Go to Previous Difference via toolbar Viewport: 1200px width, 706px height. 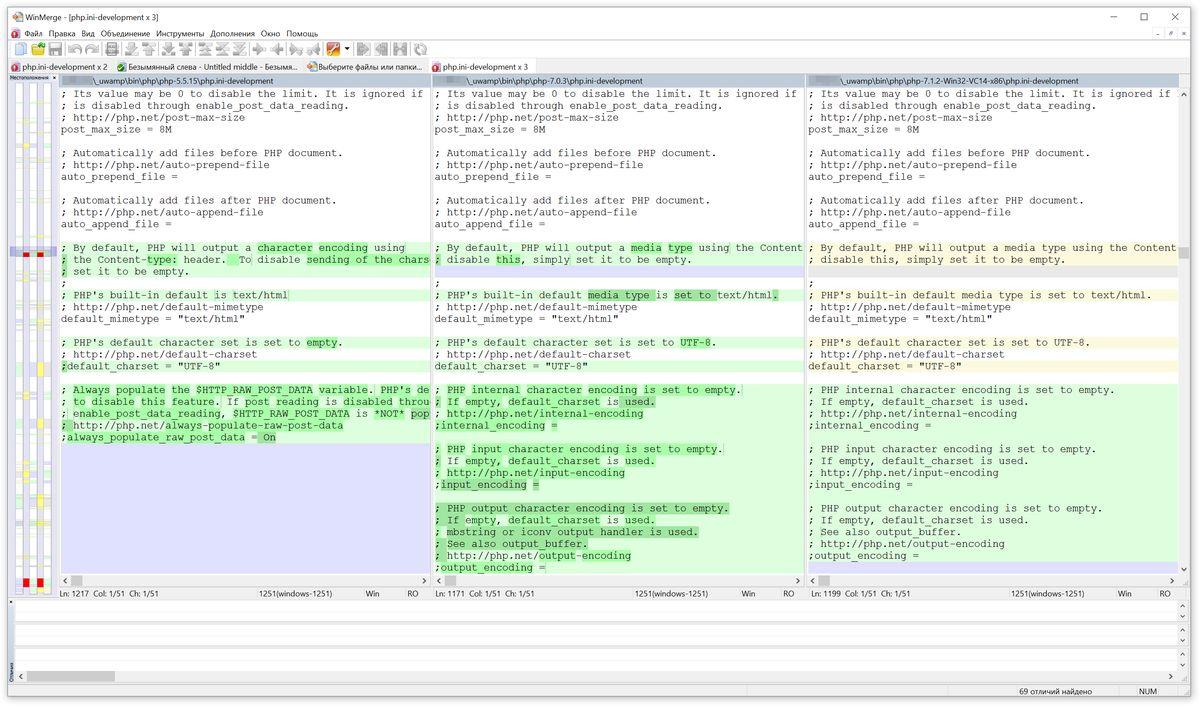point(149,49)
